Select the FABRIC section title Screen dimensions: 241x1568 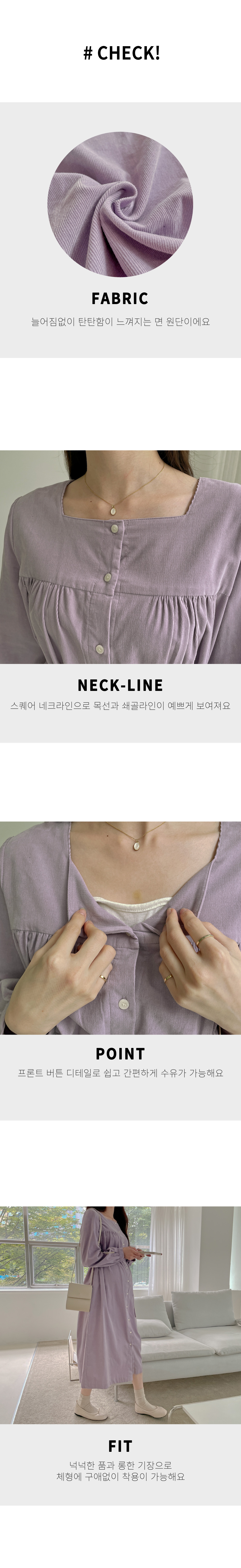[120, 298]
